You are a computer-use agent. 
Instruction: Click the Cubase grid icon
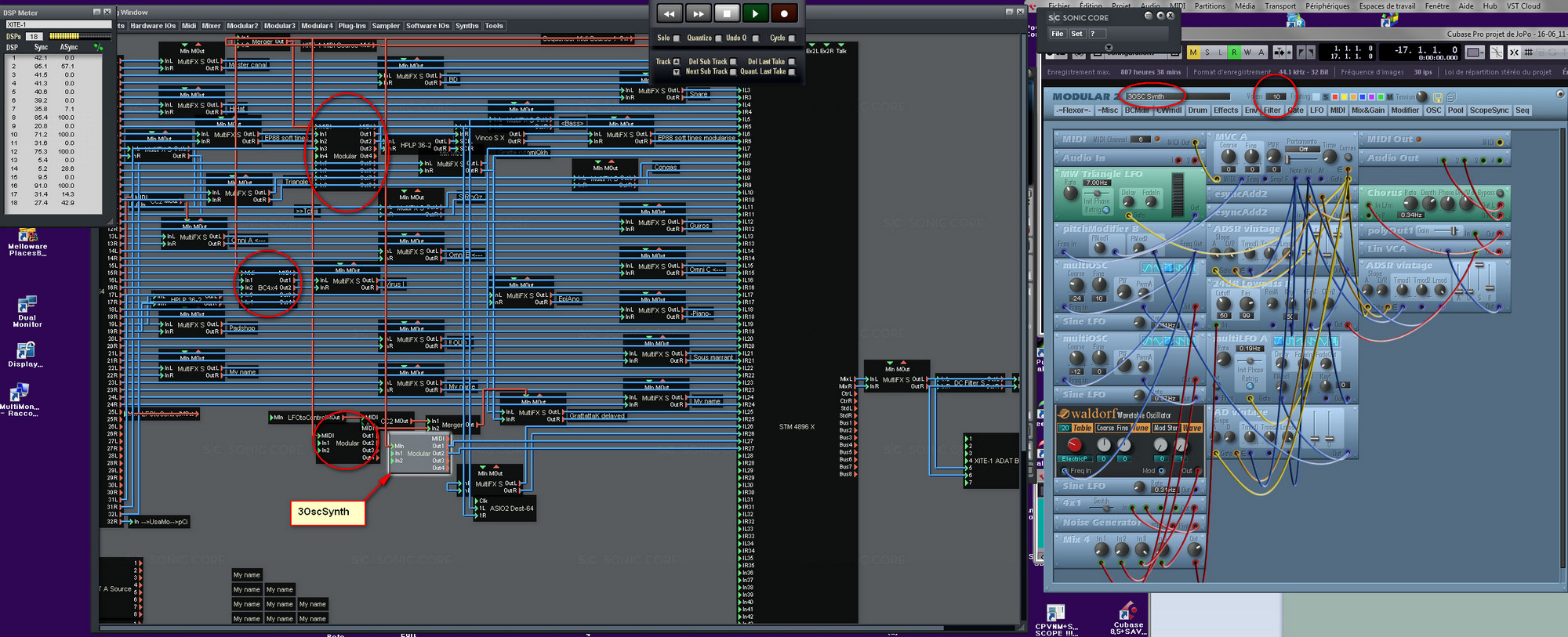[1529, 52]
